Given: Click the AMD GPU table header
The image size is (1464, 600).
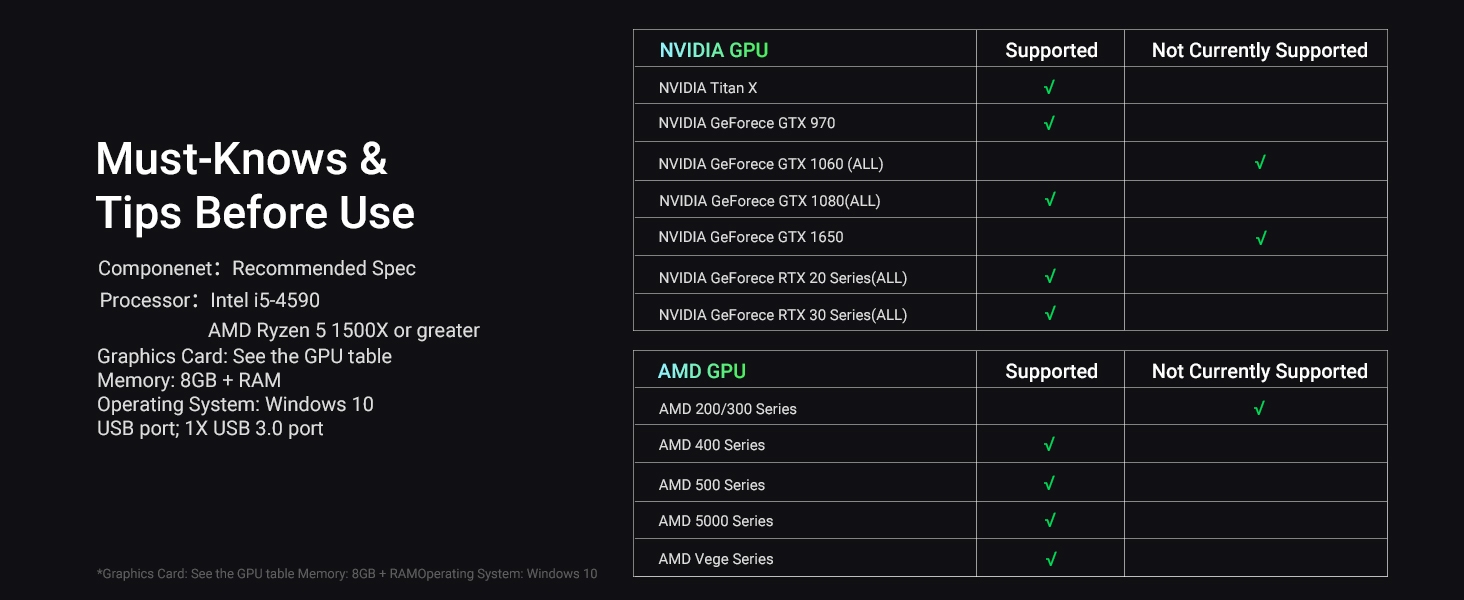Looking at the screenshot, I should (702, 371).
